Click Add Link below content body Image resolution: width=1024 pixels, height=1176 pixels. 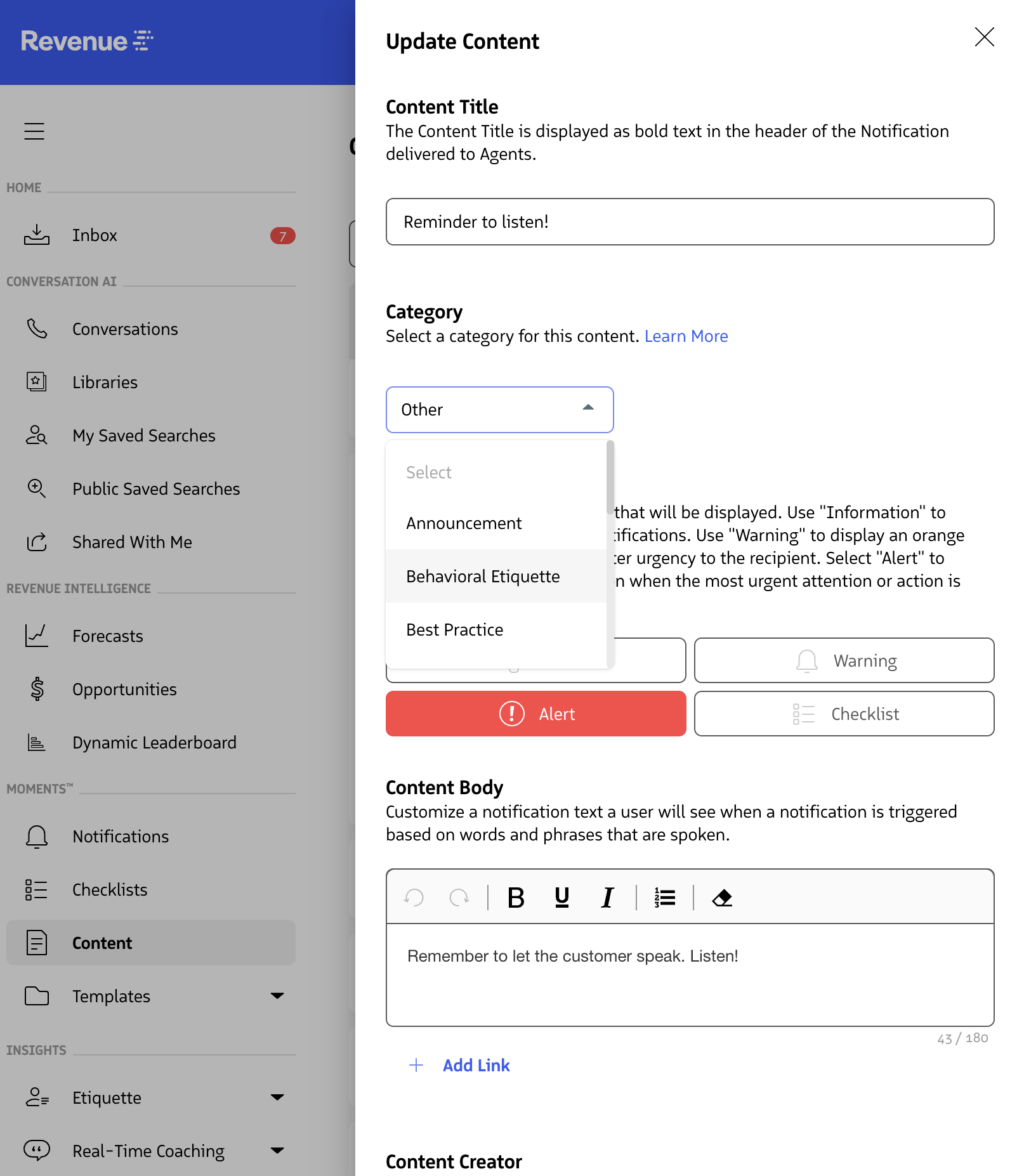click(x=459, y=1065)
